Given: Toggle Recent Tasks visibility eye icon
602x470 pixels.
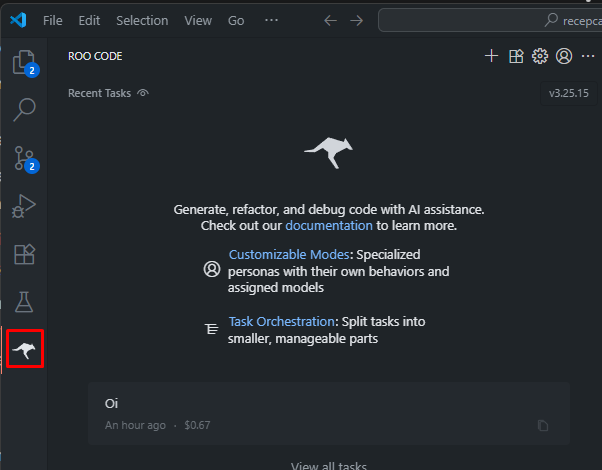Looking at the screenshot, I should [x=143, y=93].
